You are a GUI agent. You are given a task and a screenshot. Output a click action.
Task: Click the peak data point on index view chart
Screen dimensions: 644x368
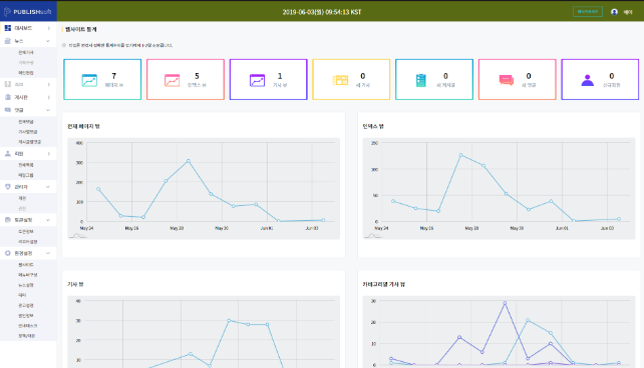(461, 155)
